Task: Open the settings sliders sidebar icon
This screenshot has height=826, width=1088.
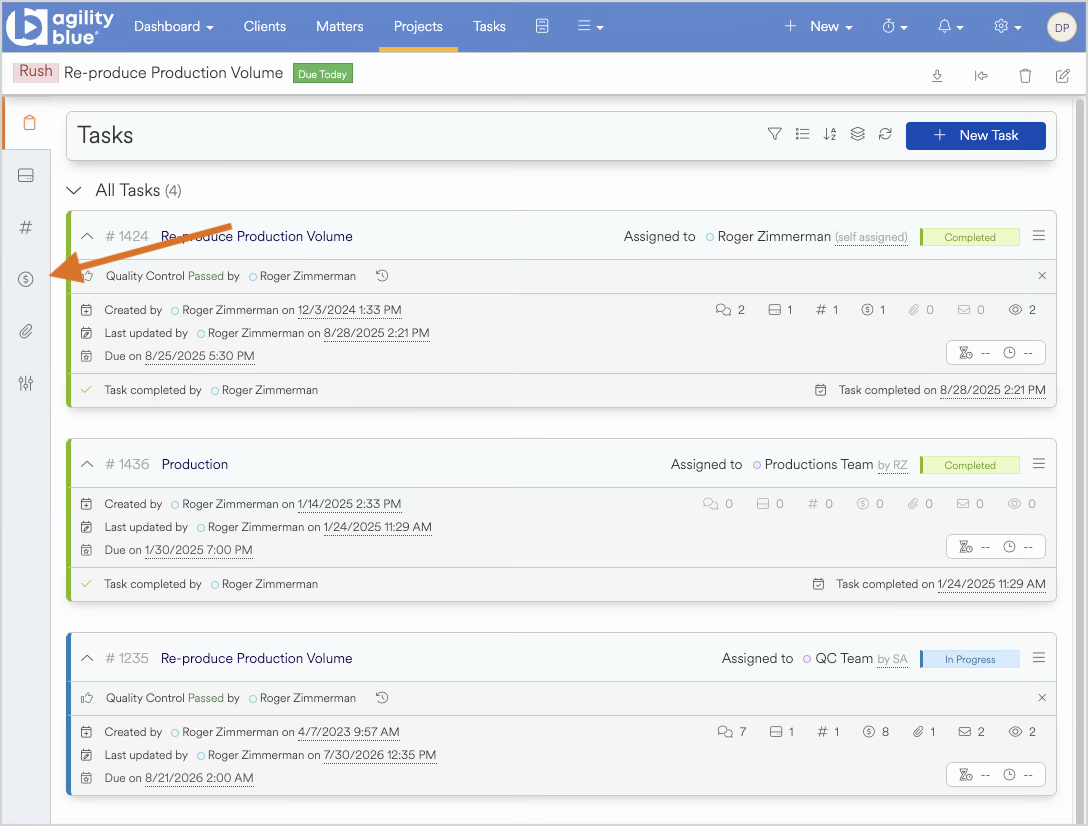Action: coord(26,383)
